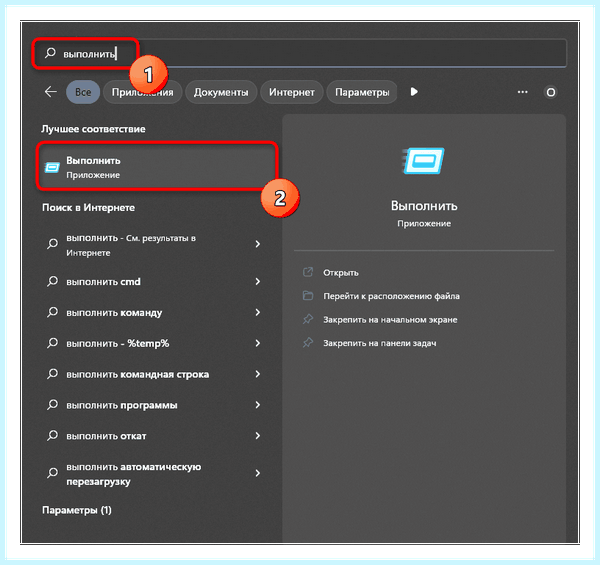Expand chevron for выполнить программы
This screenshot has height=565, width=600.
point(258,405)
